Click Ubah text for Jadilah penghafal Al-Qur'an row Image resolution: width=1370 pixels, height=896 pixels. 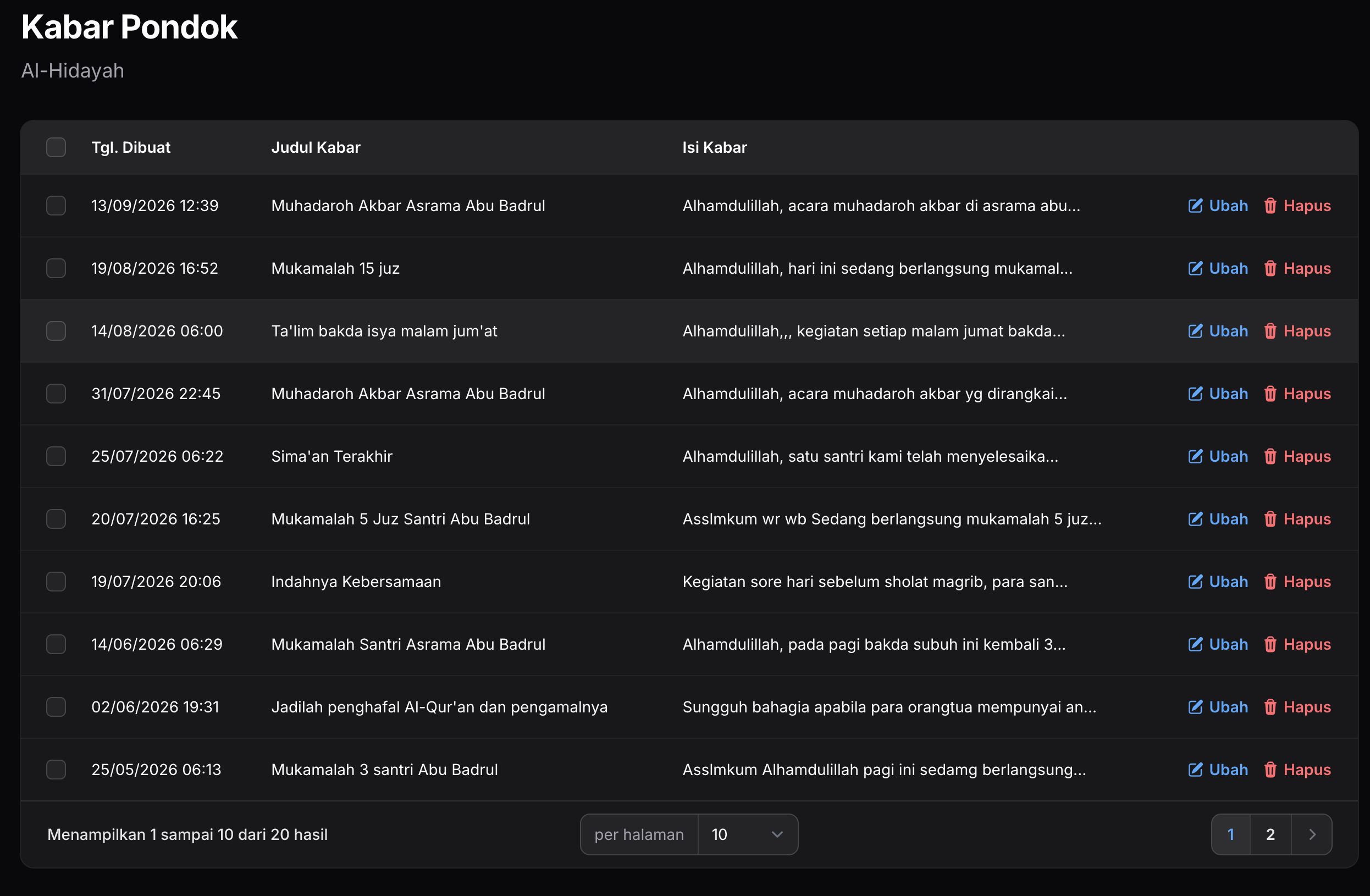(1228, 707)
